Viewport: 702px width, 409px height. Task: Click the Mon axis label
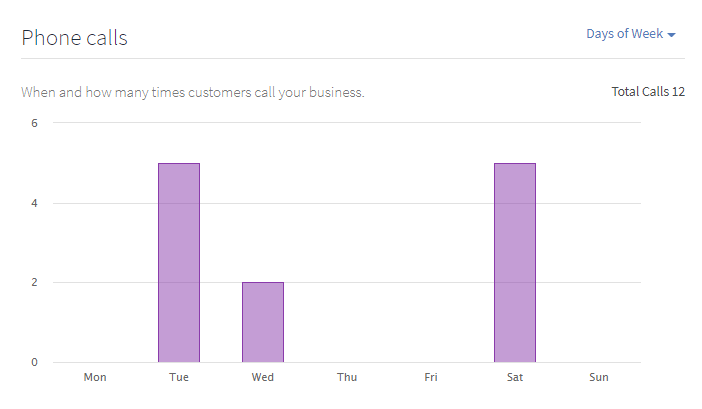(95, 377)
